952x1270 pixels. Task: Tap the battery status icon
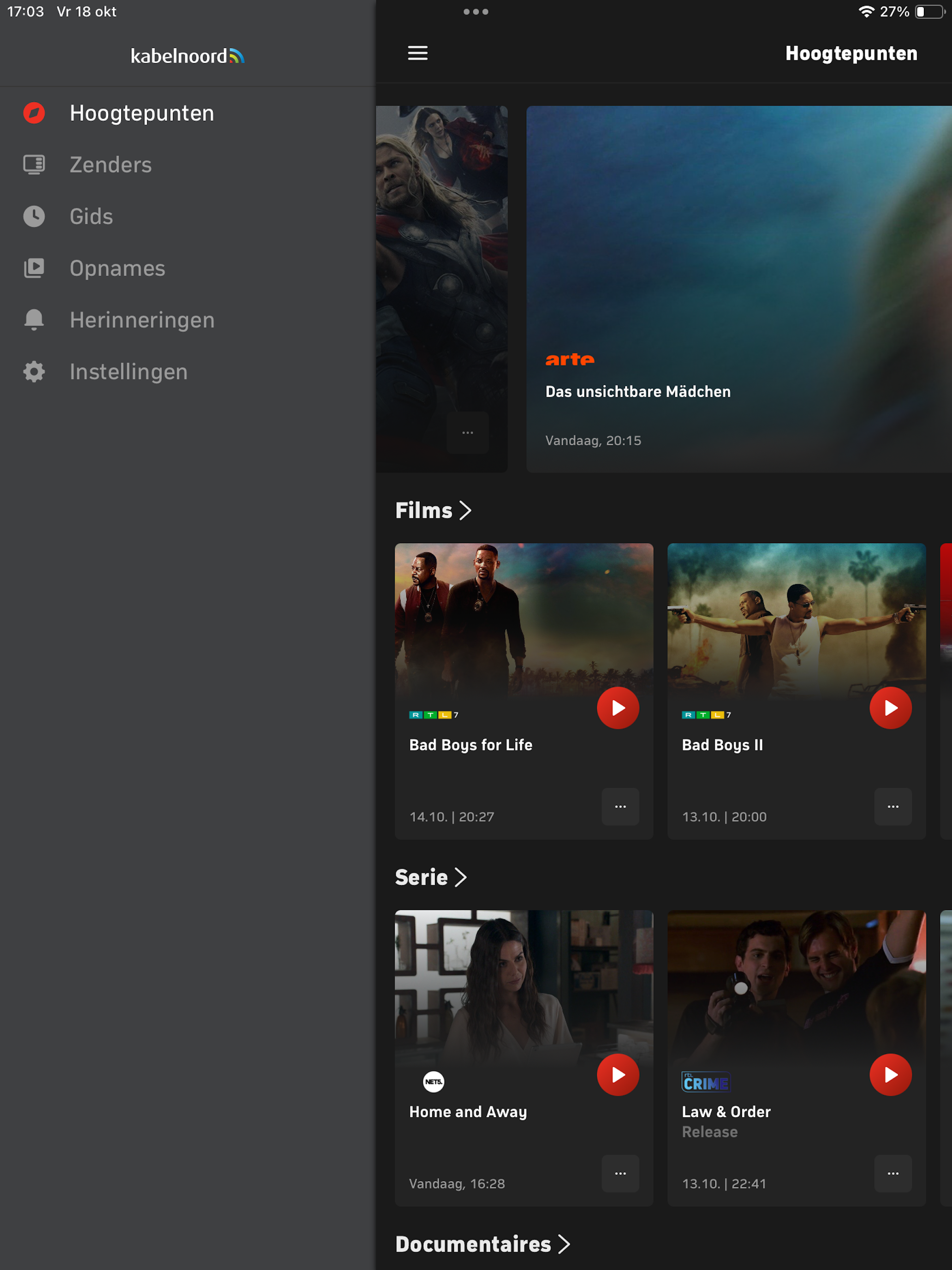930,12
